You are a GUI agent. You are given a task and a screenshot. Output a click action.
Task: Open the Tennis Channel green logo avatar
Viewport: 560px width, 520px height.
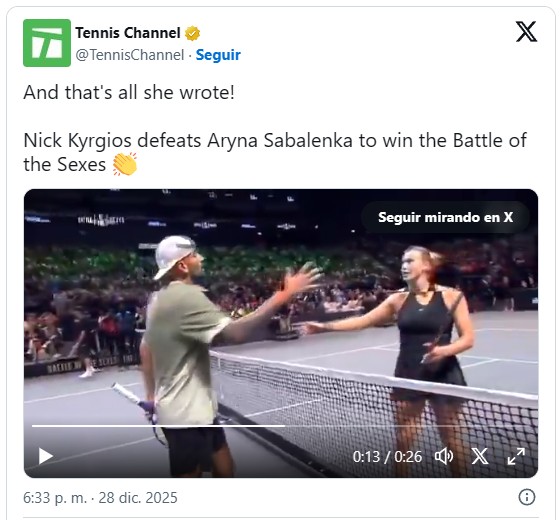[47, 43]
